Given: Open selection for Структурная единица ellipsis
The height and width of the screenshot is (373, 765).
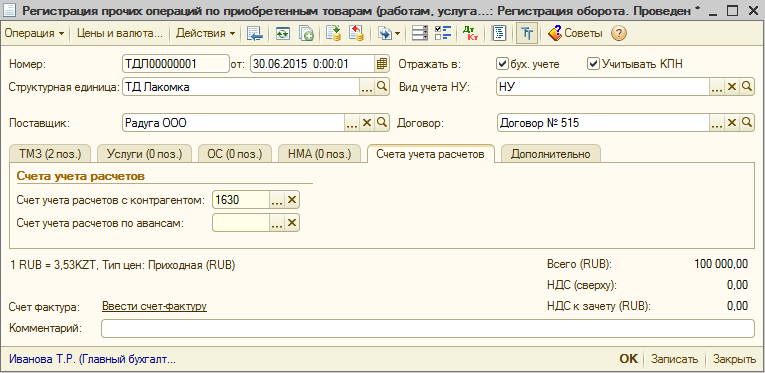Looking at the screenshot, I should click(367, 87).
